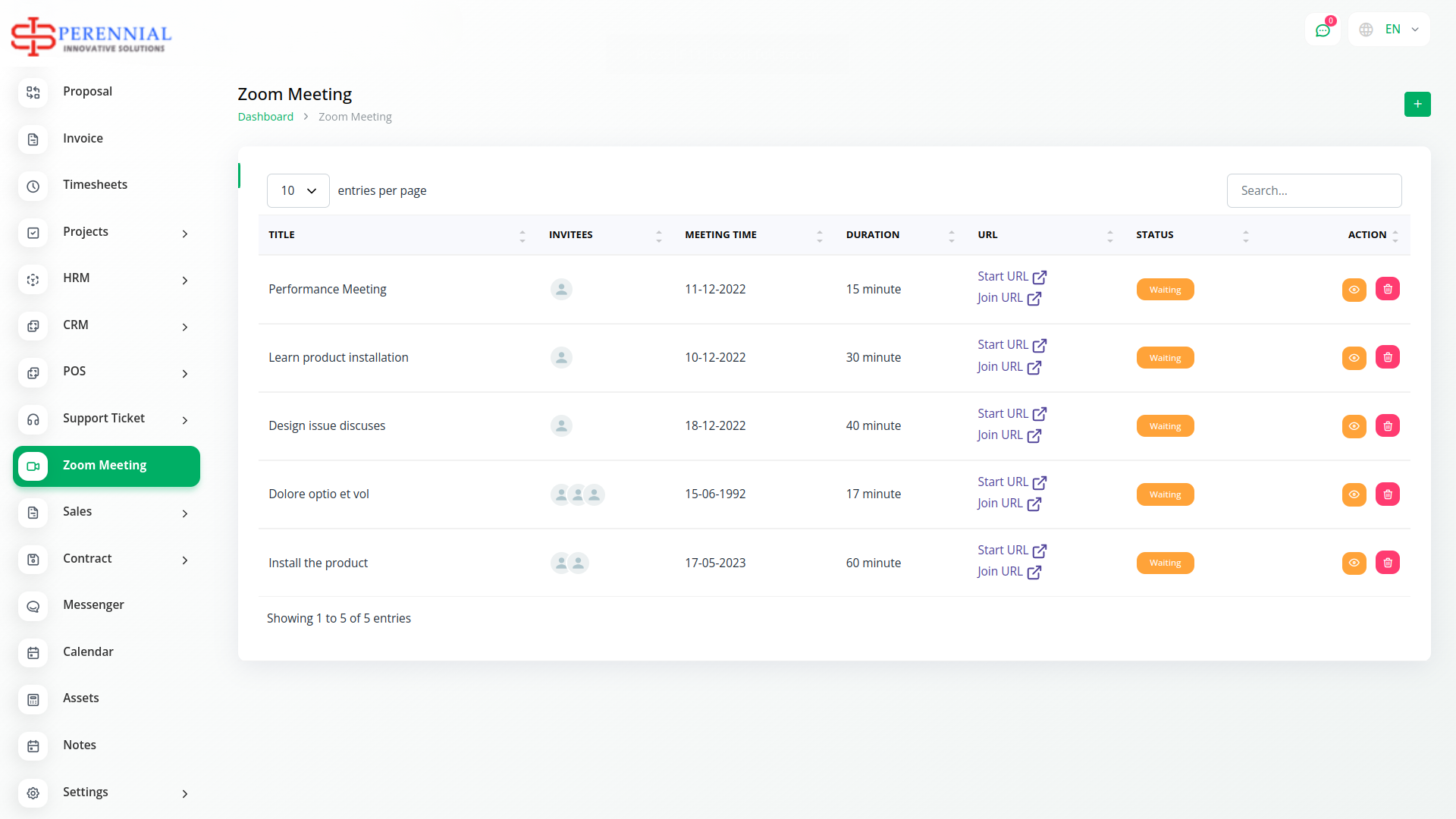View Performance Meeting details with eye icon
This screenshot has height=819, width=1456.
click(1354, 290)
